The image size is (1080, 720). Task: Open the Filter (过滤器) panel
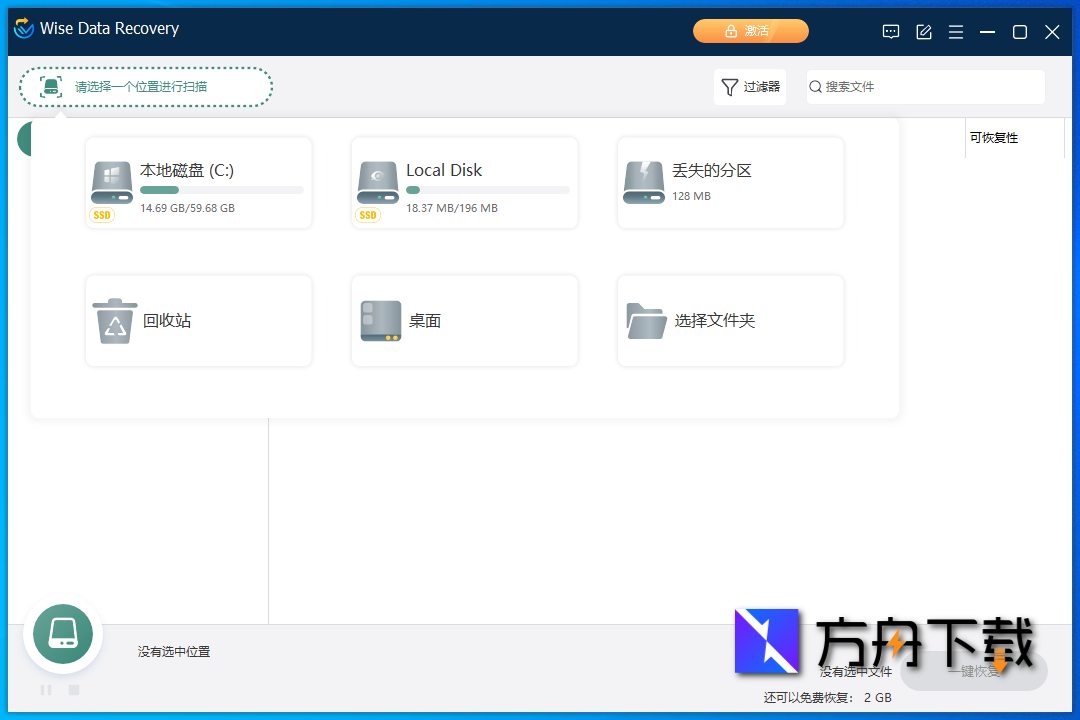point(749,87)
